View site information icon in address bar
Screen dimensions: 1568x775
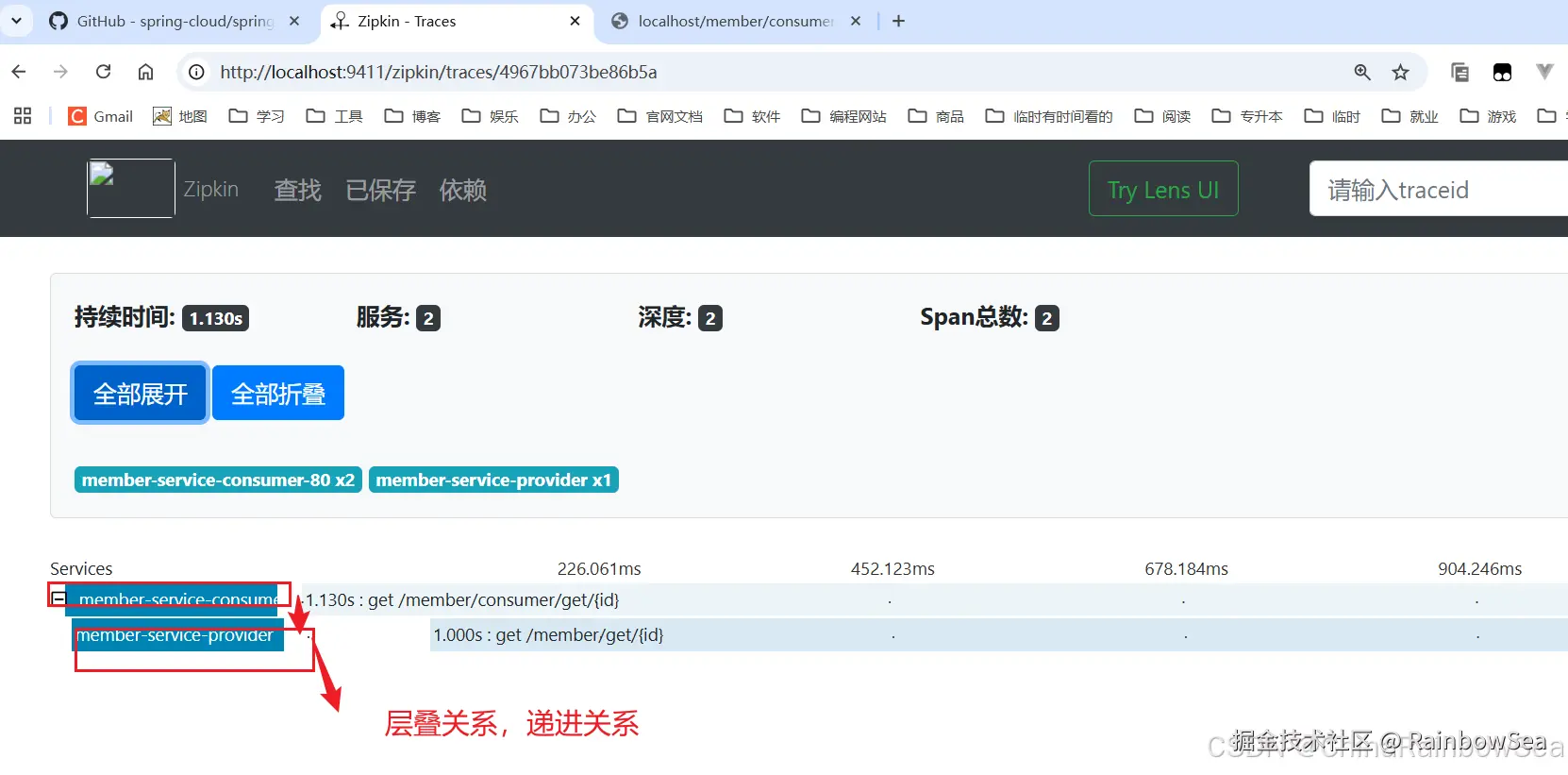tap(196, 72)
